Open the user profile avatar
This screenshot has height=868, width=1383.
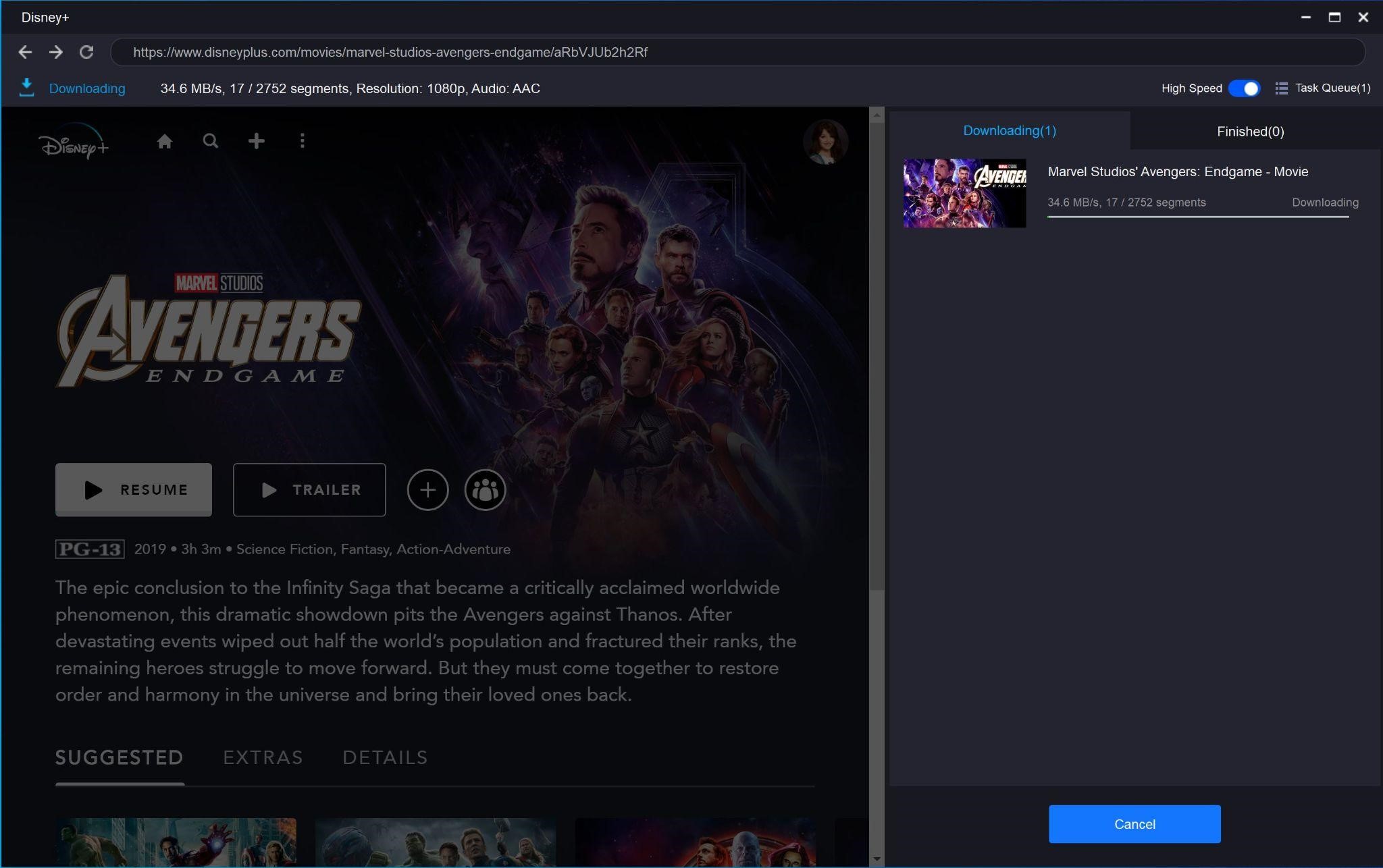pyautogui.click(x=825, y=142)
